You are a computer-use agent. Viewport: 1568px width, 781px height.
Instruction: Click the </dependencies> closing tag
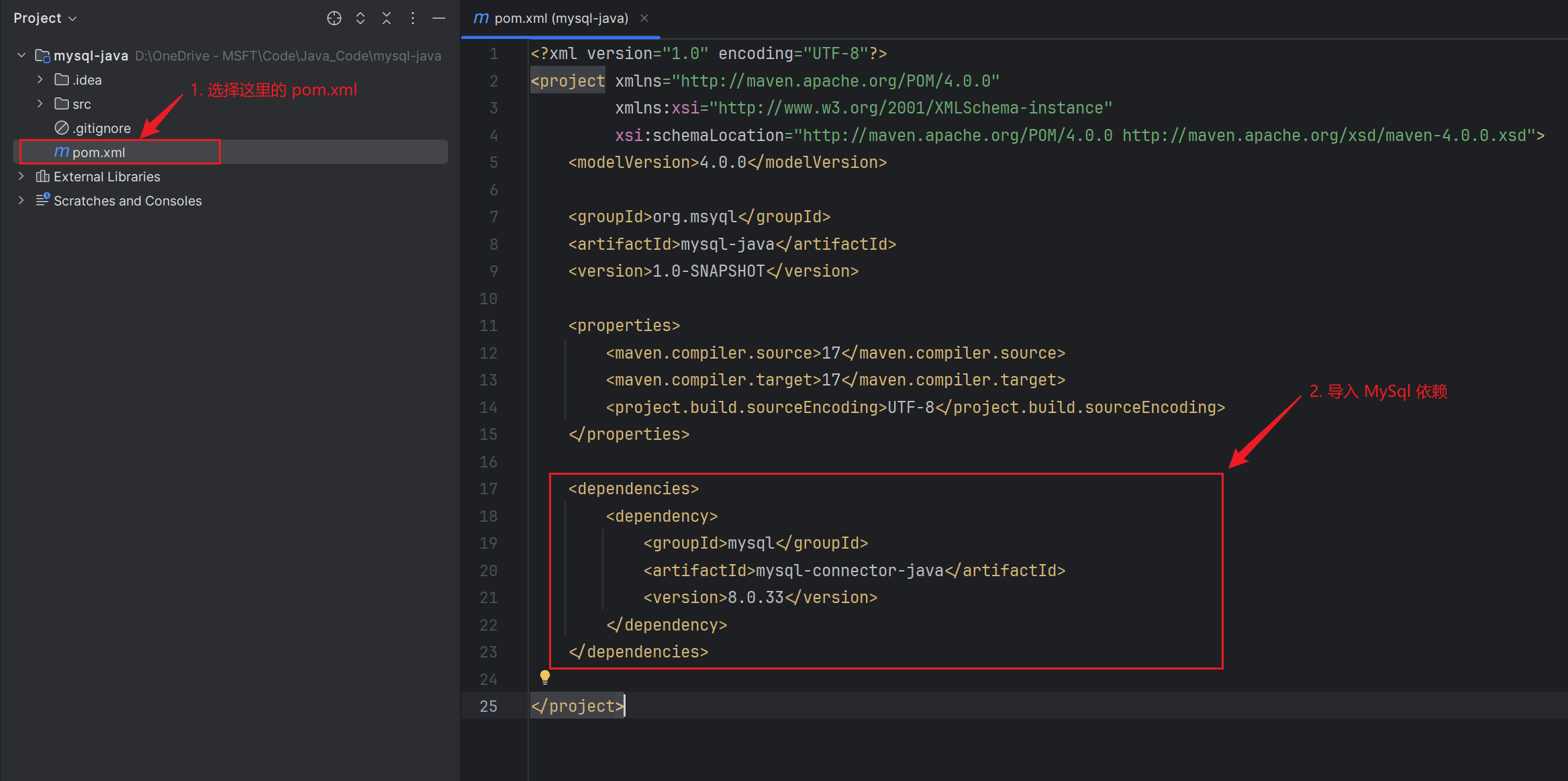coord(638,652)
